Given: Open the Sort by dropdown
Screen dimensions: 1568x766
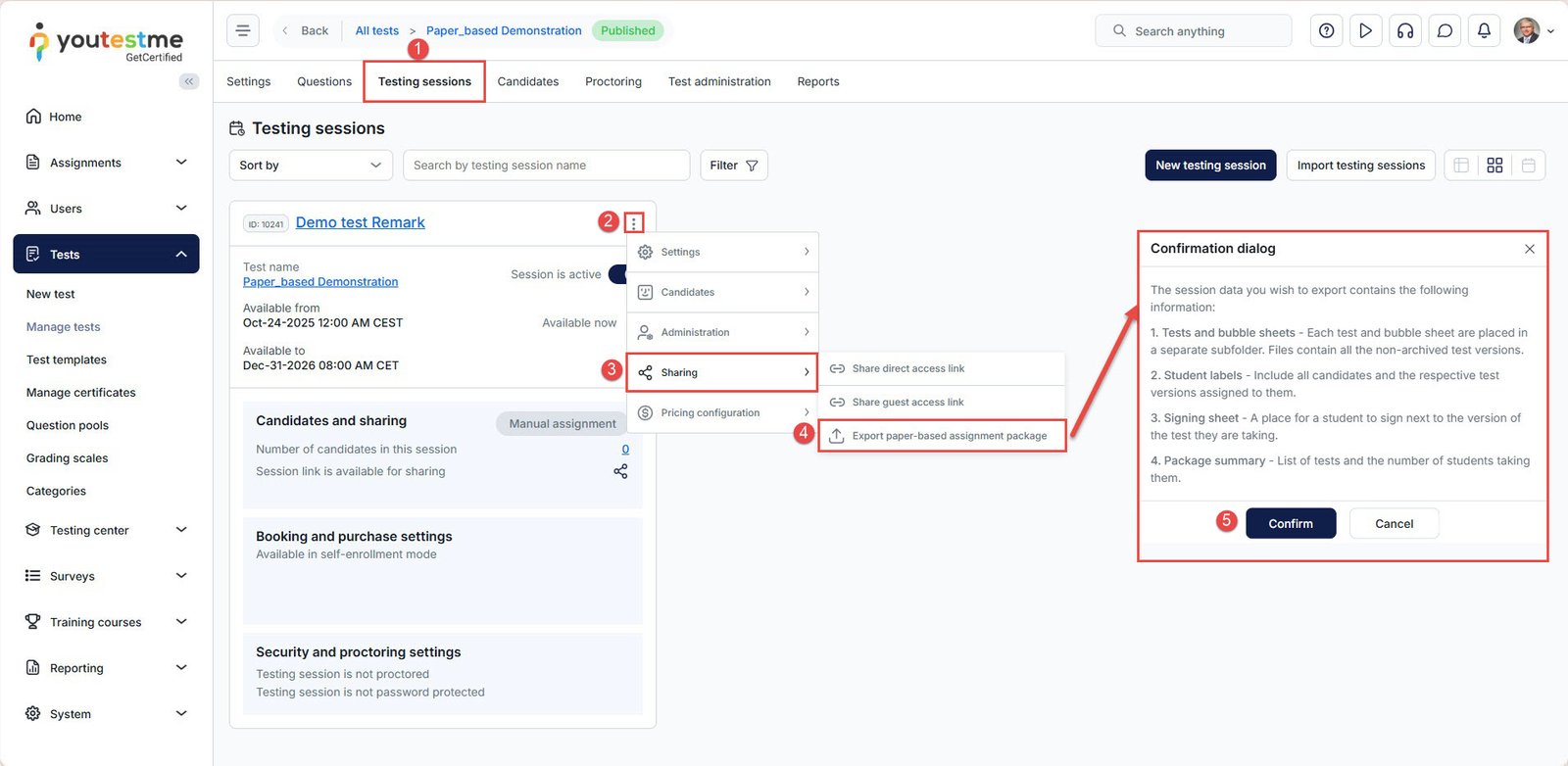Looking at the screenshot, I should click(310, 166).
